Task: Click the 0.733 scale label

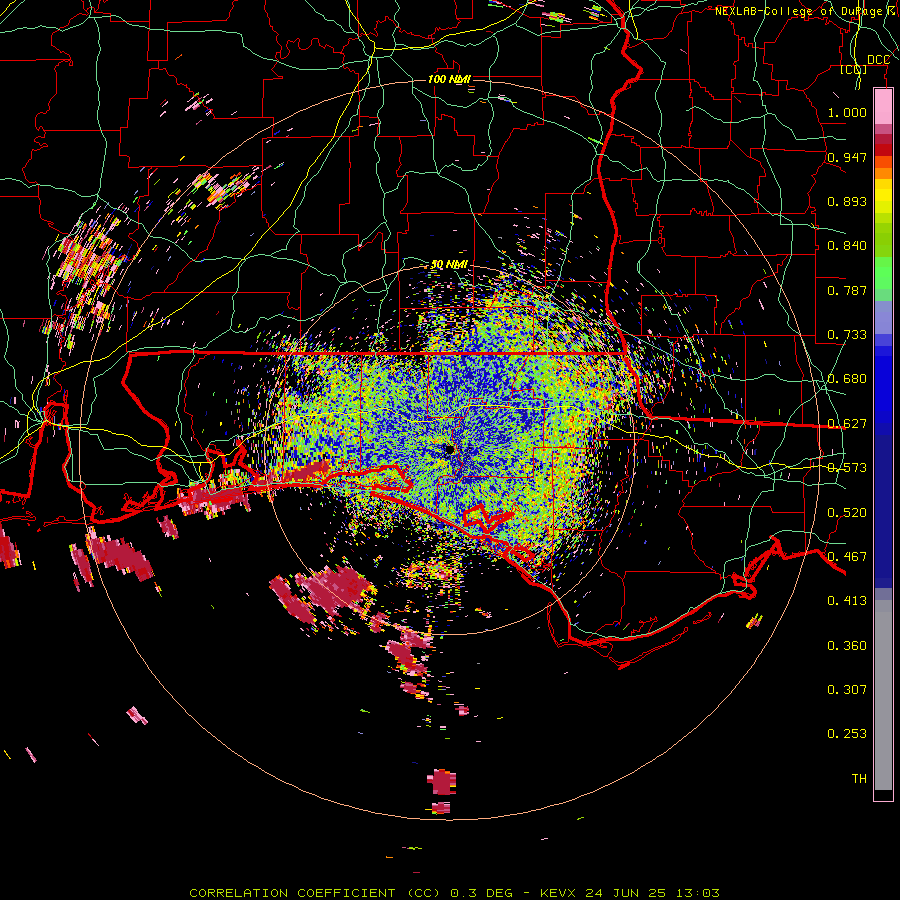Action: 847,335
